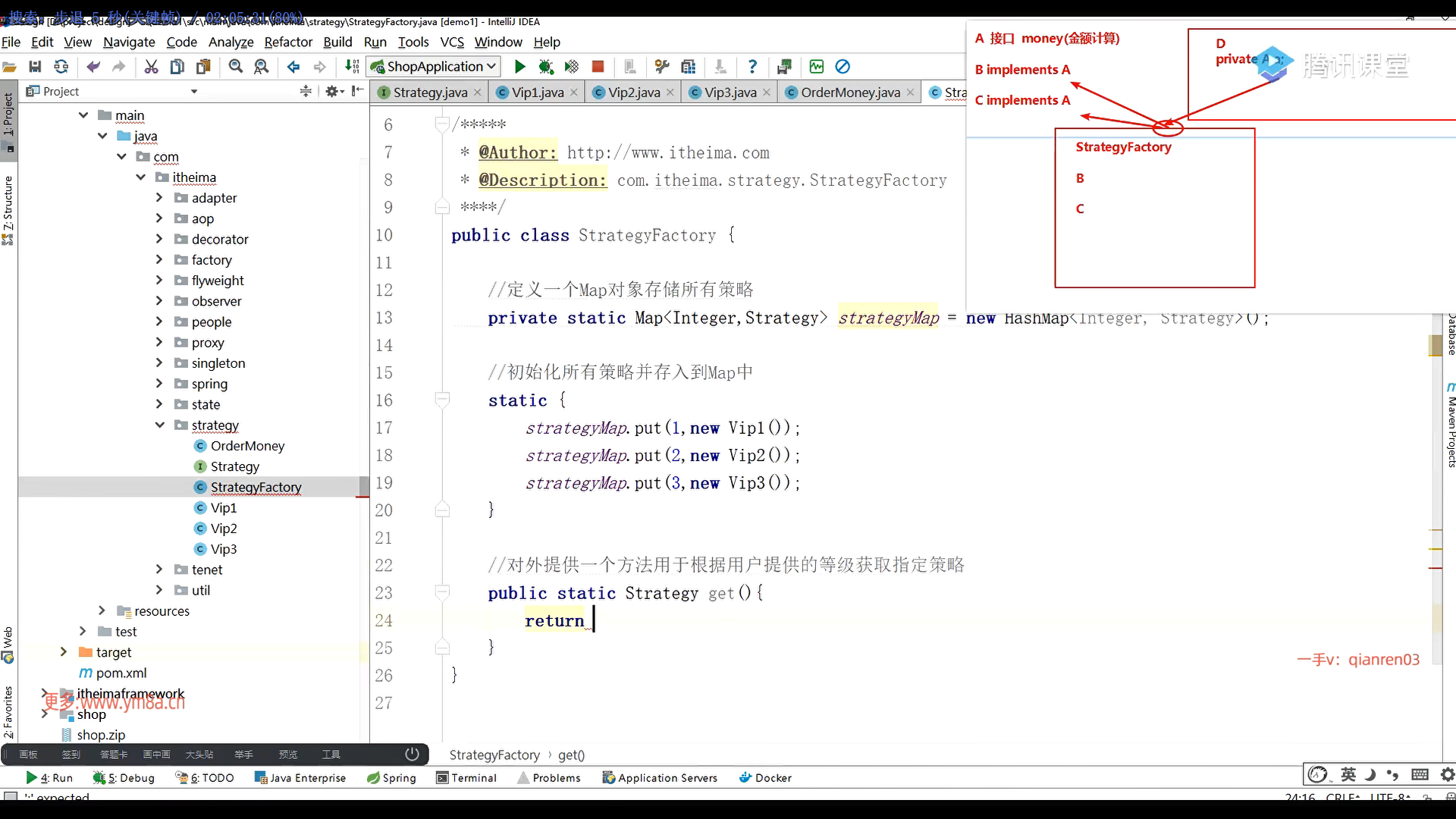
Task: Start debugging with the bug icon
Action: point(545,67)
